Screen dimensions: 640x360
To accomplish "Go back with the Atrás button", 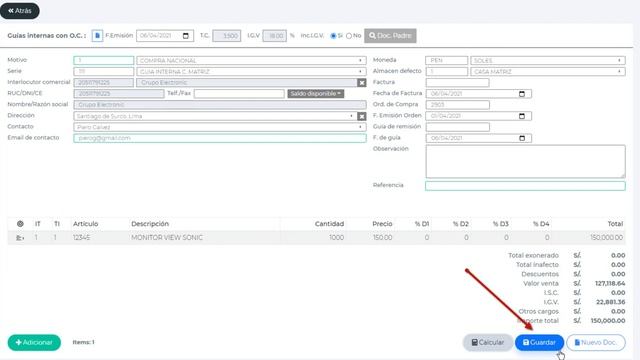I will click(x=20, y=11).
